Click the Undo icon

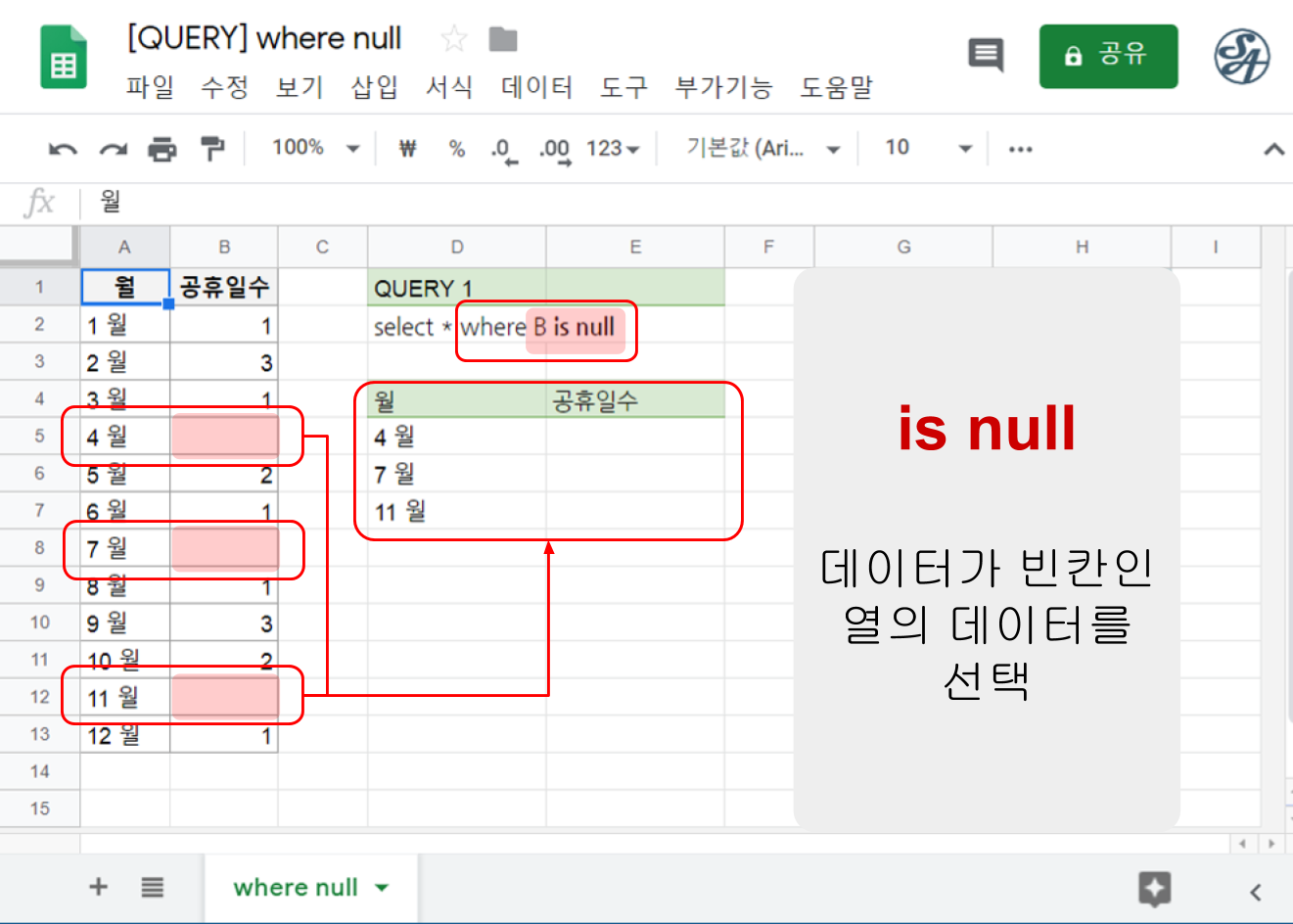62,148
